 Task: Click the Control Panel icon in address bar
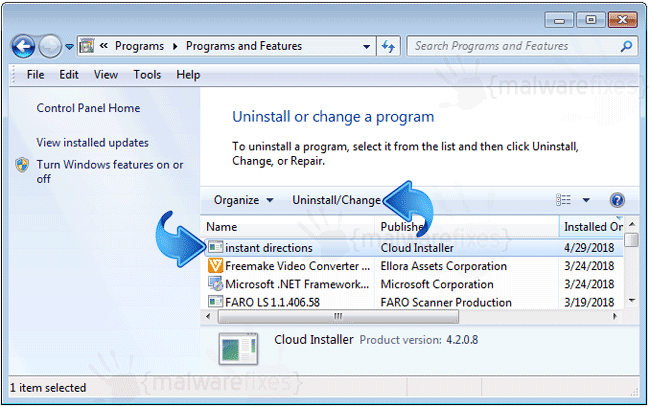(87, 46)
